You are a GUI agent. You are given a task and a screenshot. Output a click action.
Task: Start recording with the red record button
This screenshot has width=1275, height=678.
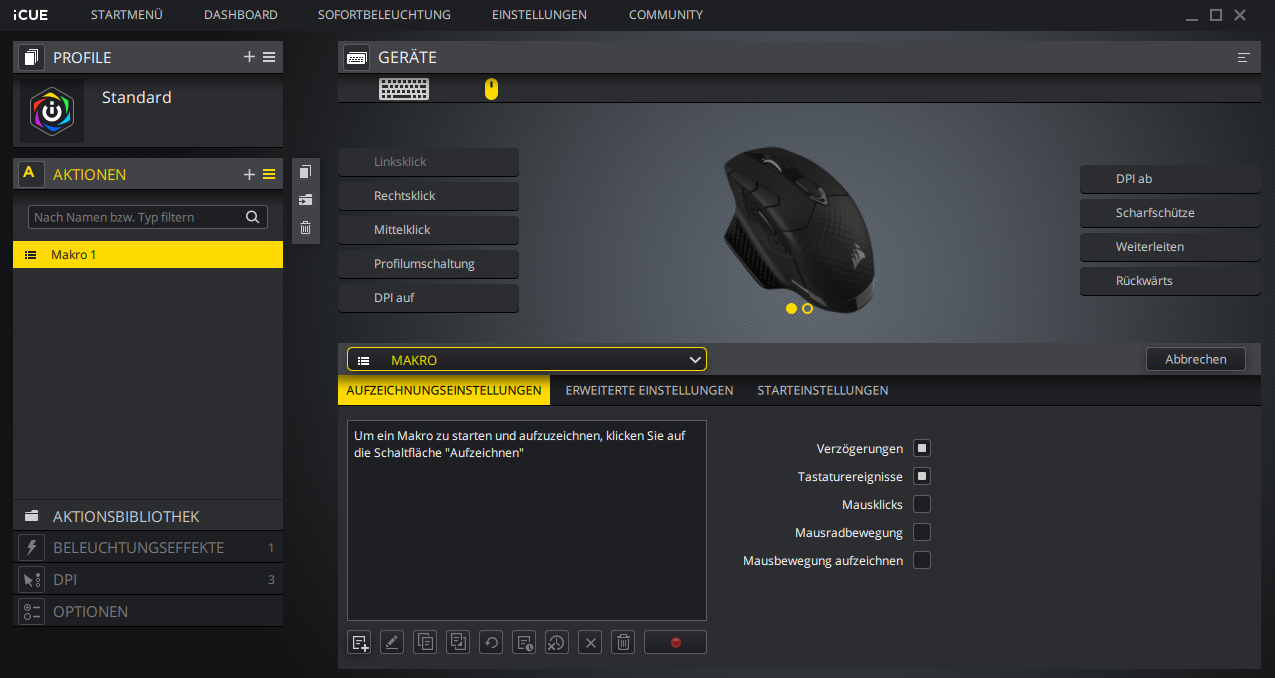click(675, 642)
